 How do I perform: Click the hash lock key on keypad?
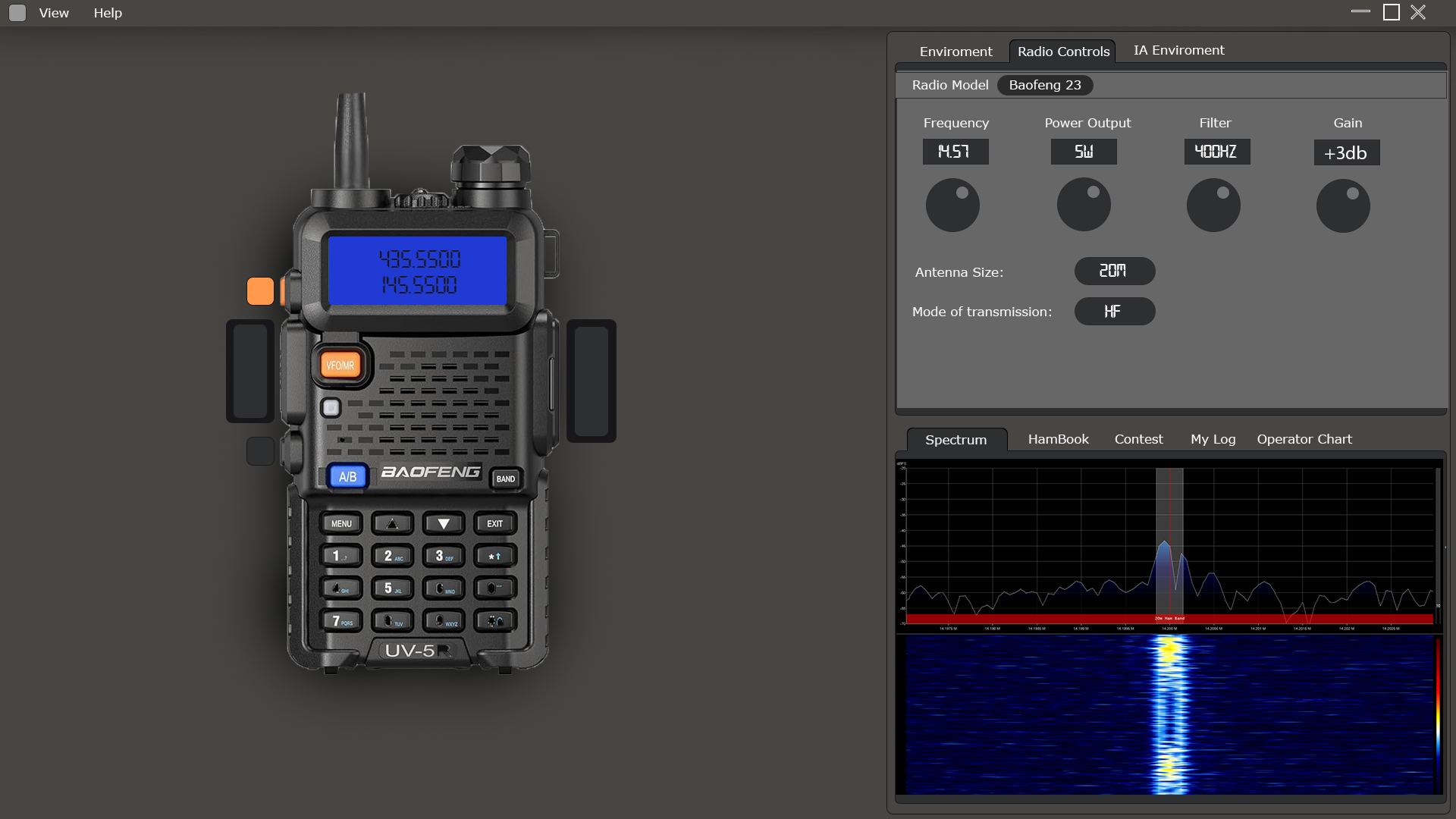[495, 621]
